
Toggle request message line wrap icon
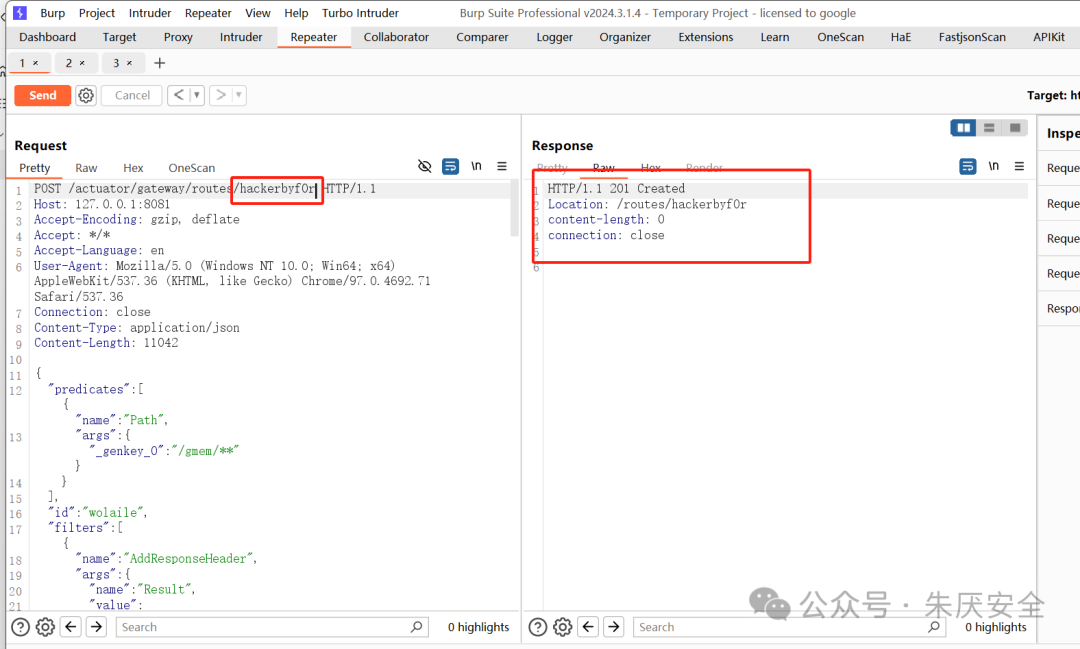[x=450, y=166]
